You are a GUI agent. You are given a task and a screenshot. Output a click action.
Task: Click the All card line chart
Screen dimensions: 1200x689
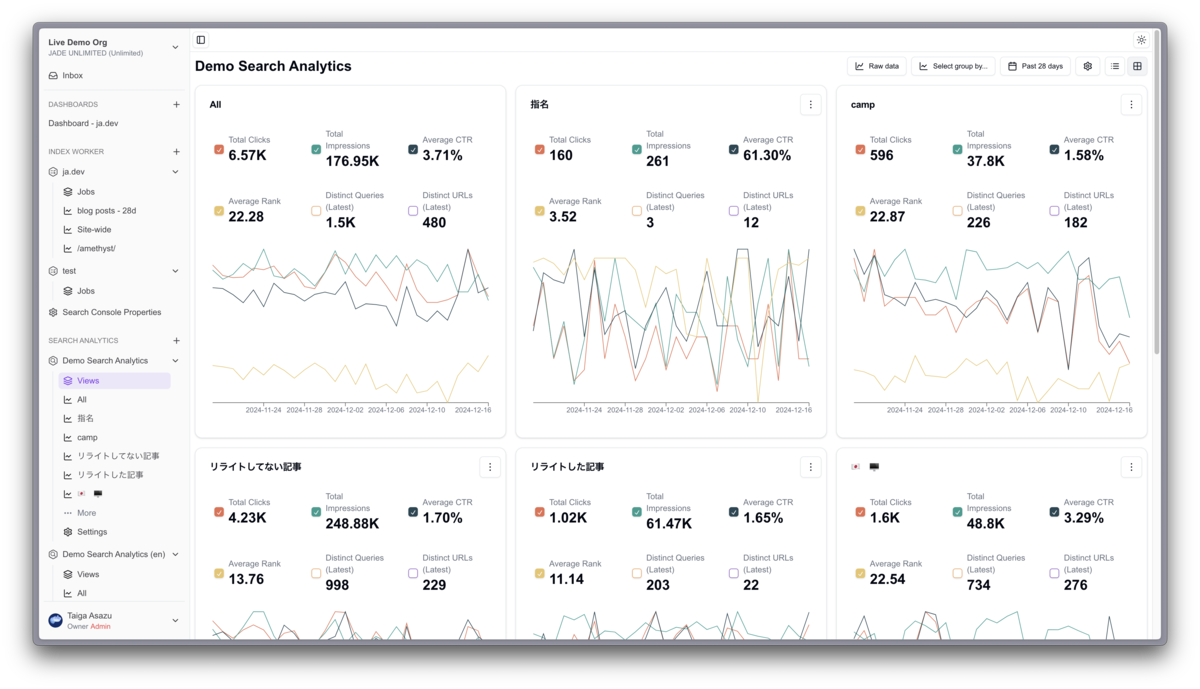click(350, 330)
